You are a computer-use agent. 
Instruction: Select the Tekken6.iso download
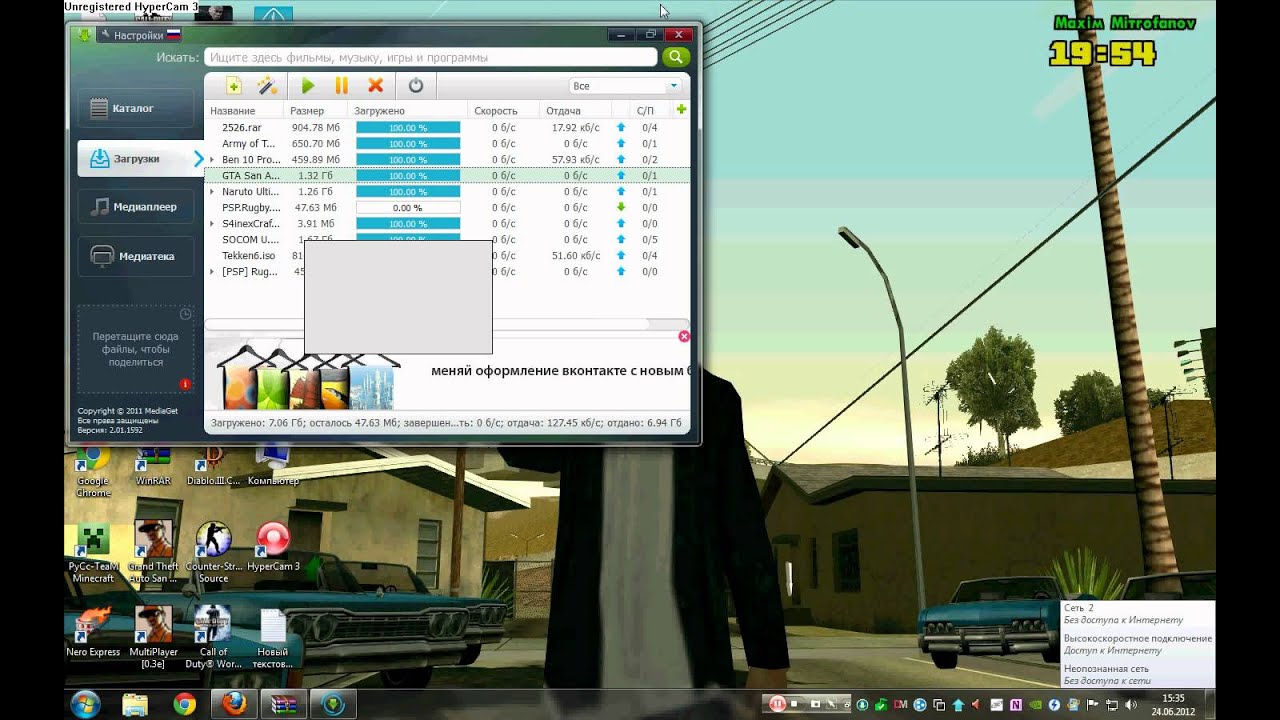coord(447,256)
